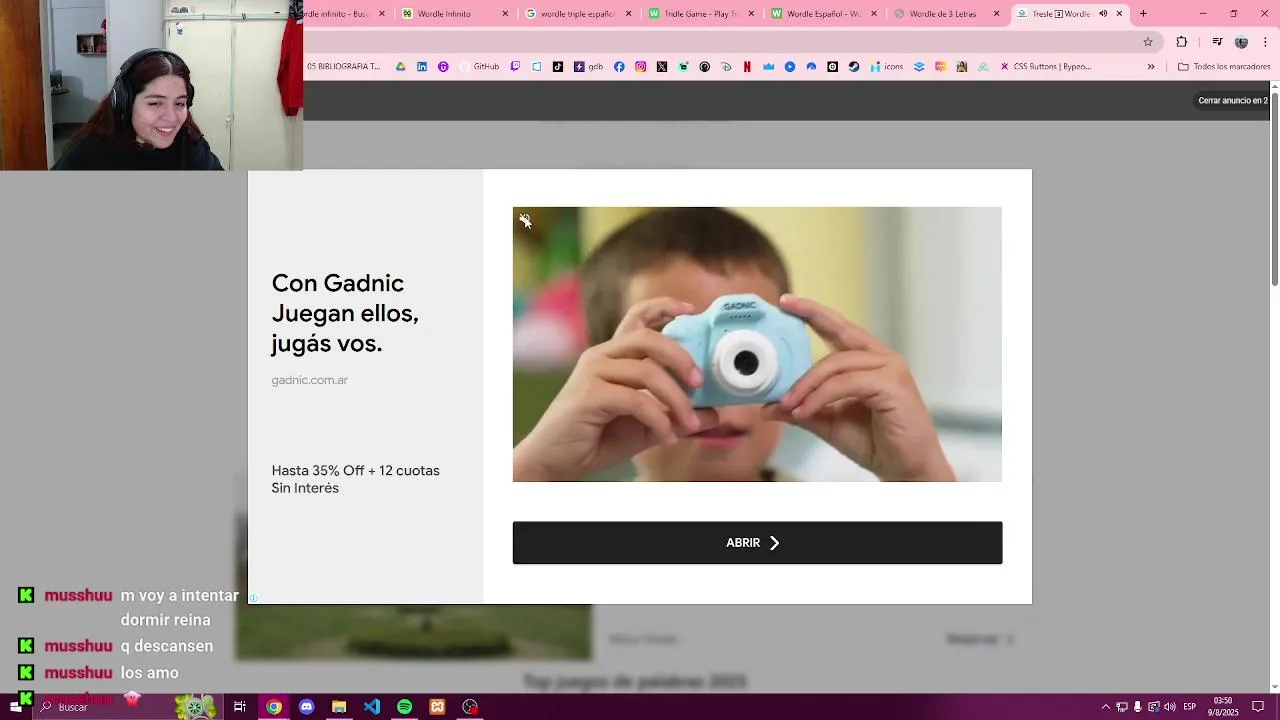Open the Instagram bookmark
The width and height of the screenshot is (1280, 720).
pyautogui.click(x=641, y=67)
